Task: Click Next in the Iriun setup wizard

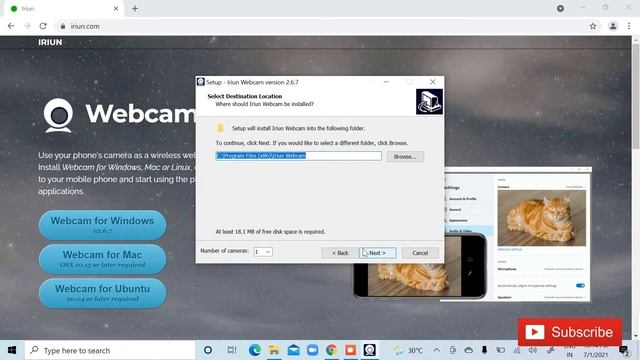Action: point(378,253)
